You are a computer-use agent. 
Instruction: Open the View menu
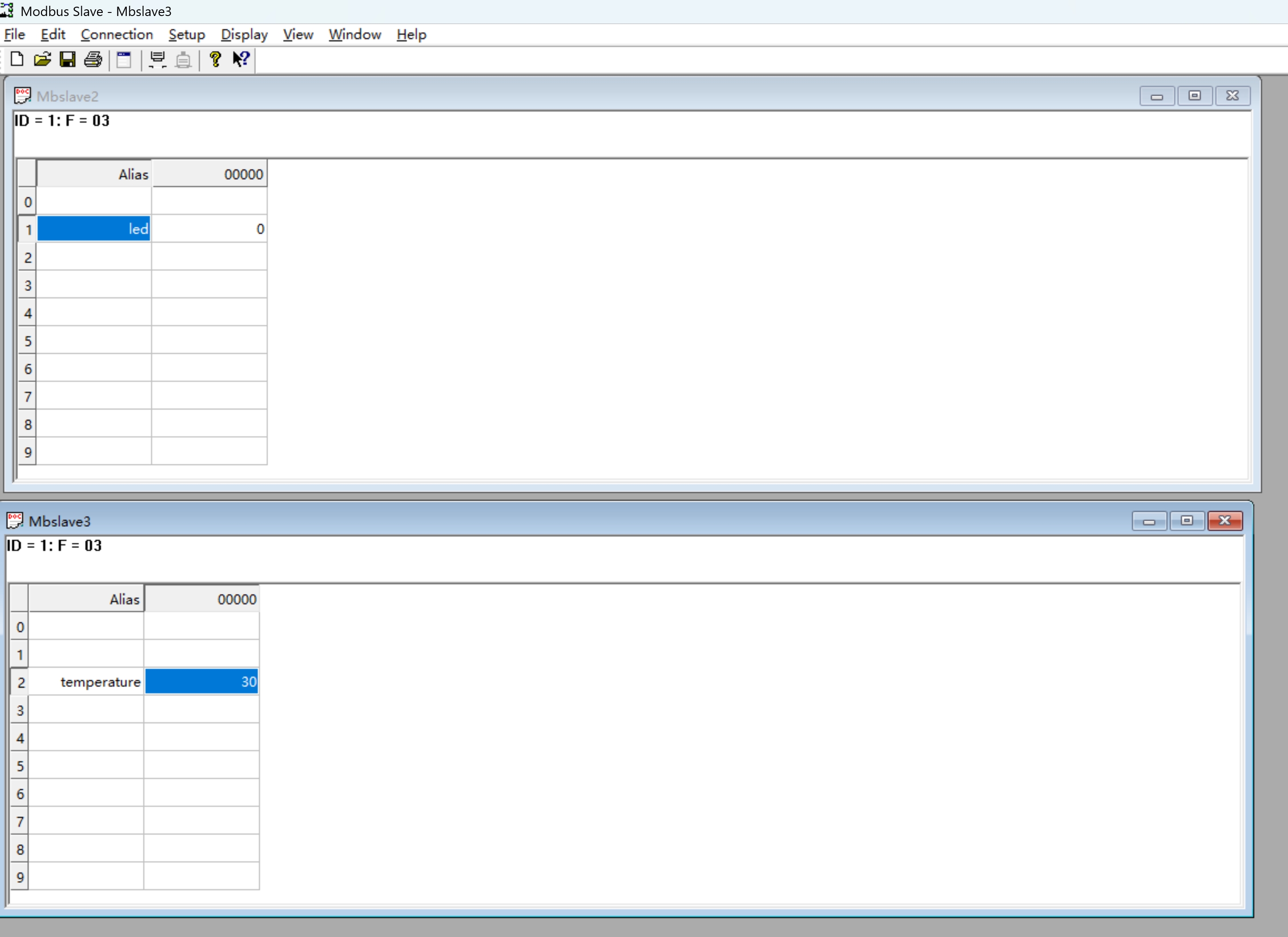tap(298, 35)
